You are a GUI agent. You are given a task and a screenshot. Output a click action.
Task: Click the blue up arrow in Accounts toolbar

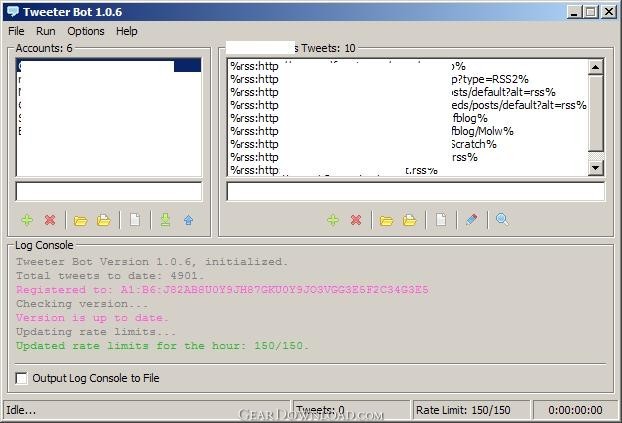[x=188, y=220]
